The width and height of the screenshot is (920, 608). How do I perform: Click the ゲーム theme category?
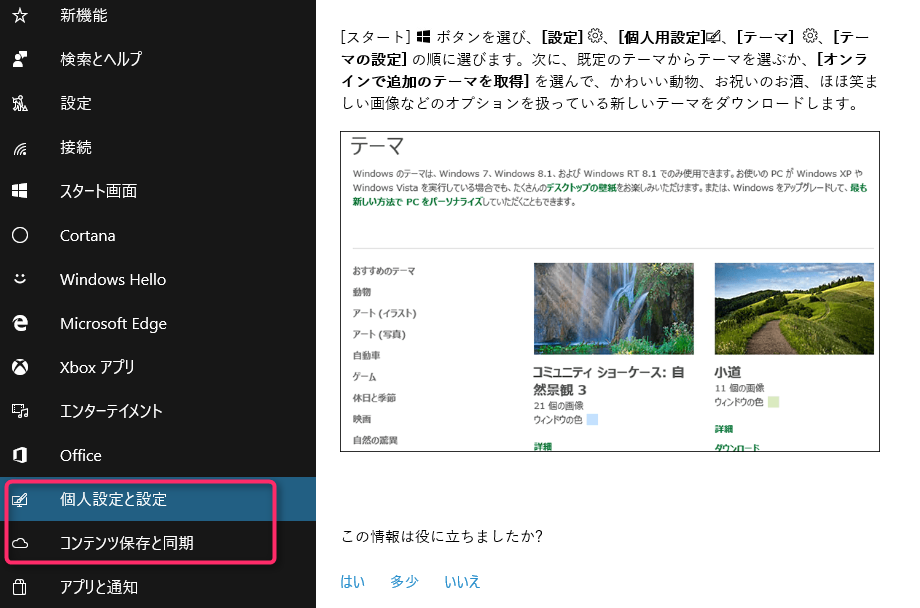pos(364,377)
